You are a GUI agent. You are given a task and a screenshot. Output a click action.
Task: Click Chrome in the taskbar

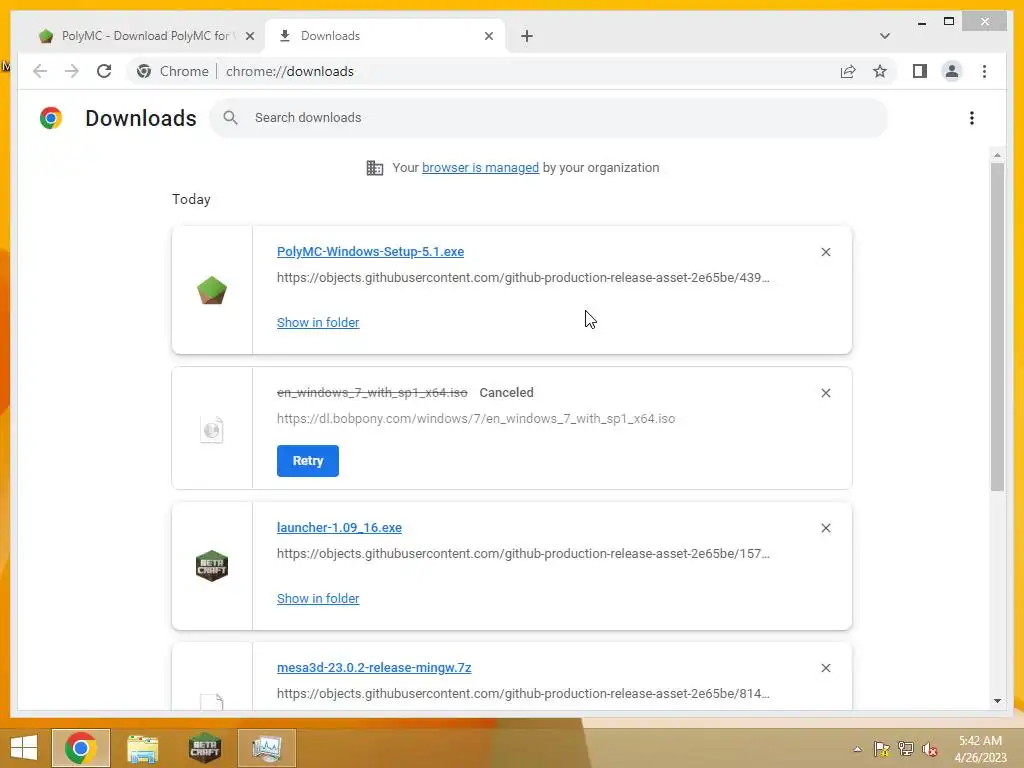pos(80,748)
